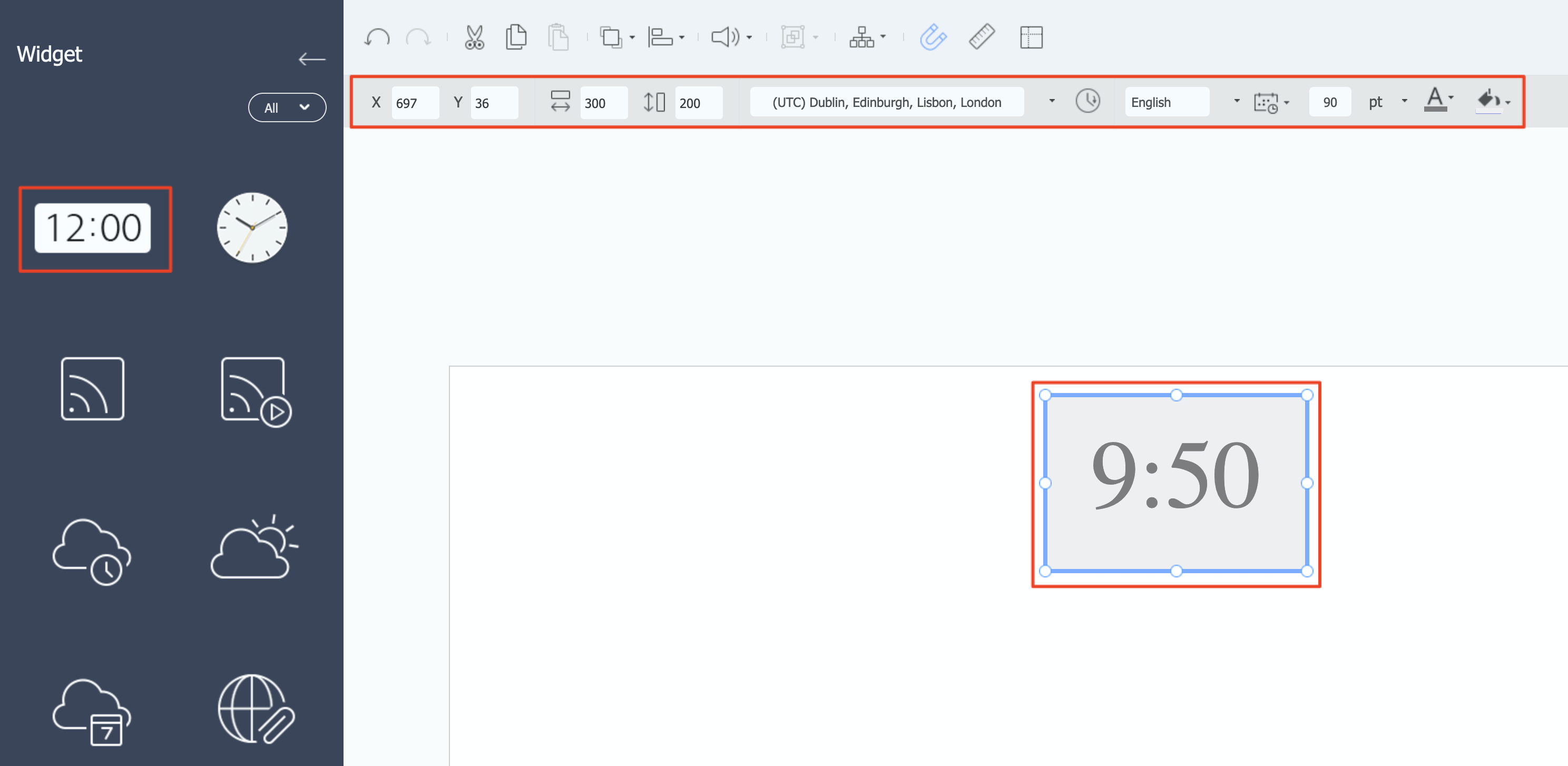The width and height of the screenshot is (1568, 766).
Task: Select the analog clock widget
Action: 252,228
